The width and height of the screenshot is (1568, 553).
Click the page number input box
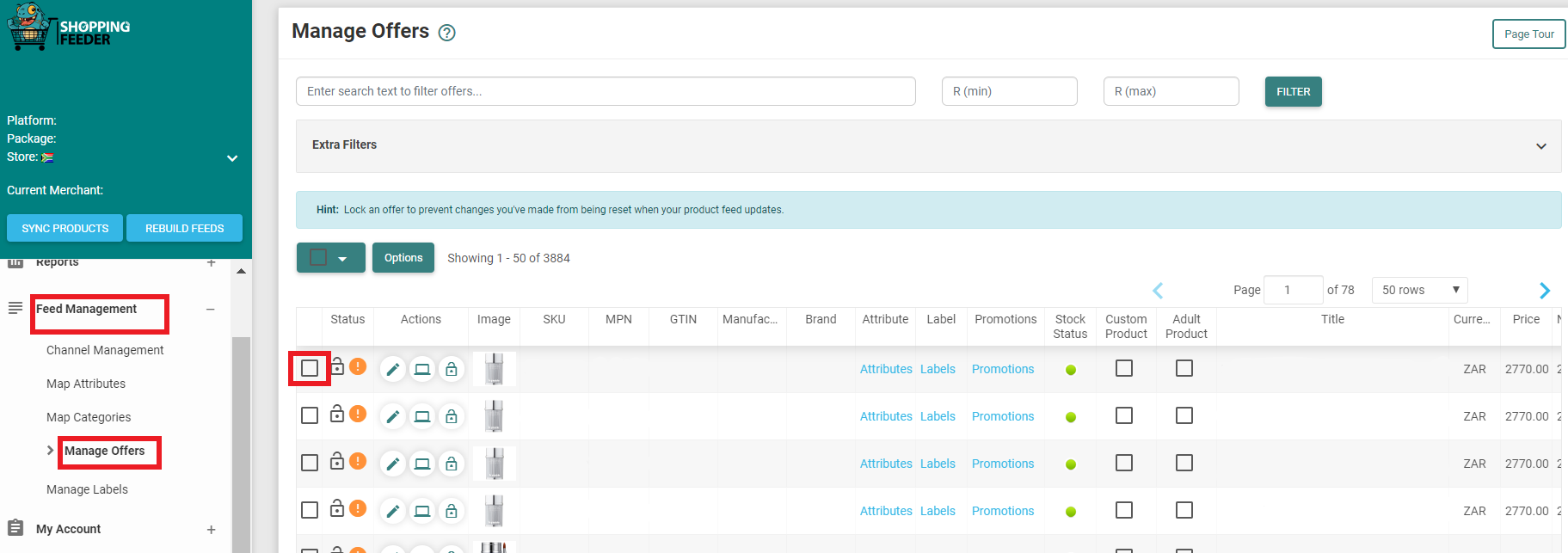pos(1294,290)
